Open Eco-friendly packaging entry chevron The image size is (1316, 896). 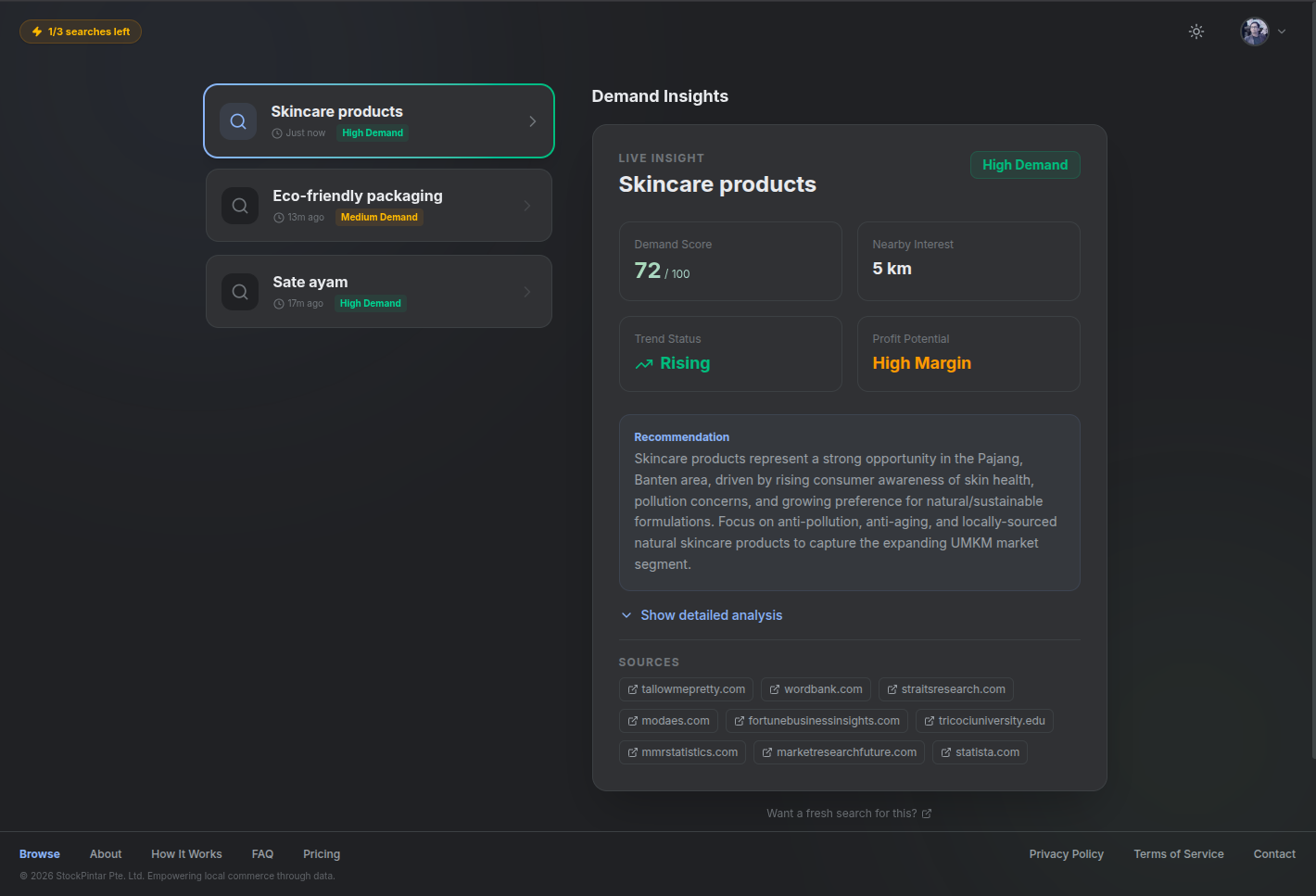coord(527,206)
